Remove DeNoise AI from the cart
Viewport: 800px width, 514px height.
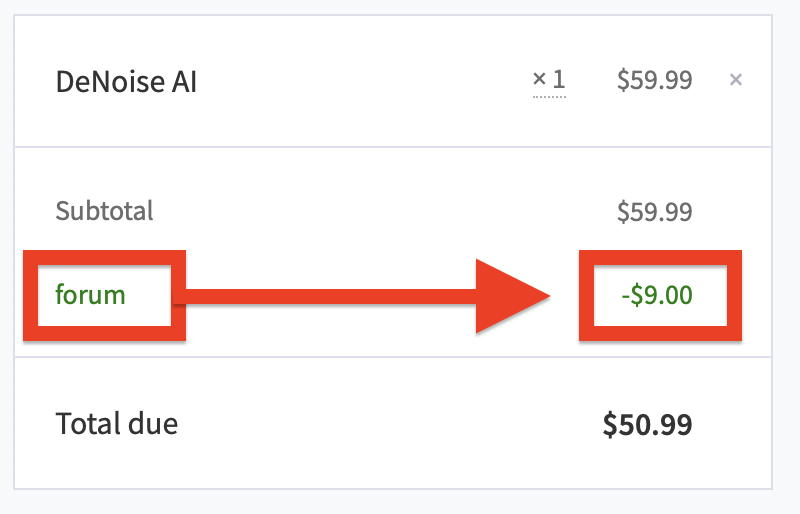point(736,80)
